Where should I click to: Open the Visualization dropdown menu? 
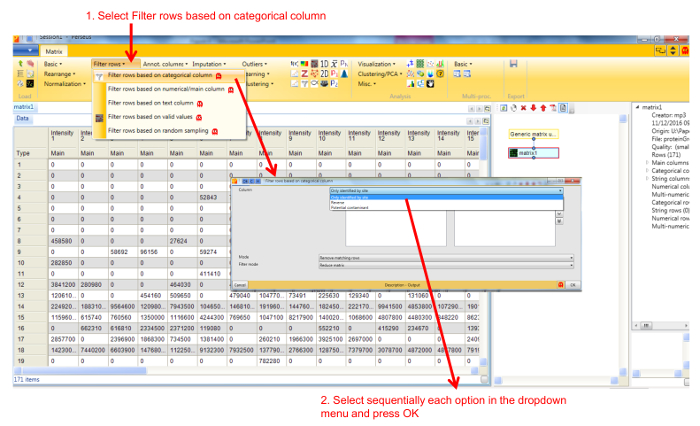tap(378, 64)
